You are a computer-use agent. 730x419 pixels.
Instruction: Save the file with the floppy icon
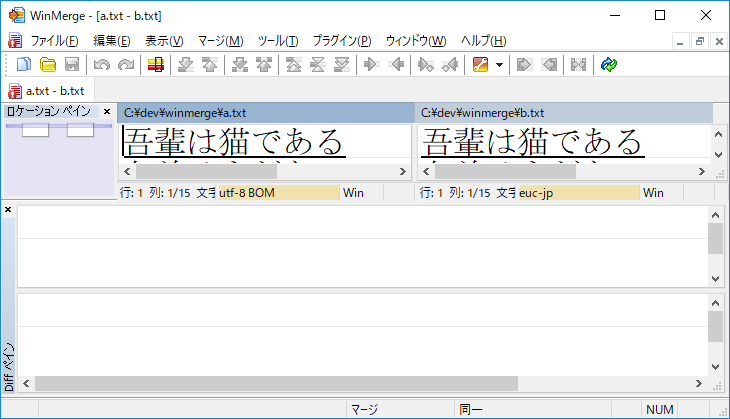(x=72, y=64)
